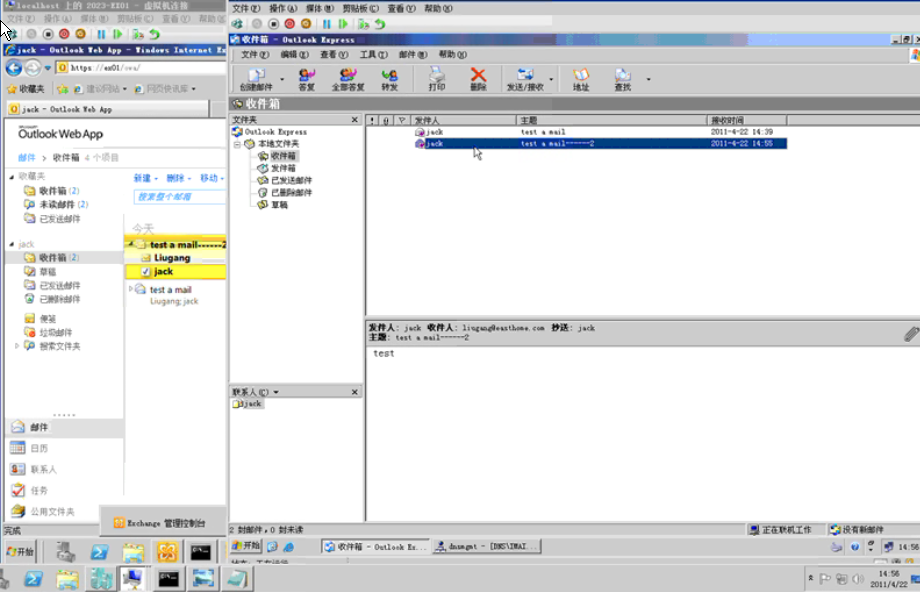Click red Shut Down icon in Outlook Express VM toolbar
Image resolution: width=920 pixels, height=592 pixels.
pos(289,24)
